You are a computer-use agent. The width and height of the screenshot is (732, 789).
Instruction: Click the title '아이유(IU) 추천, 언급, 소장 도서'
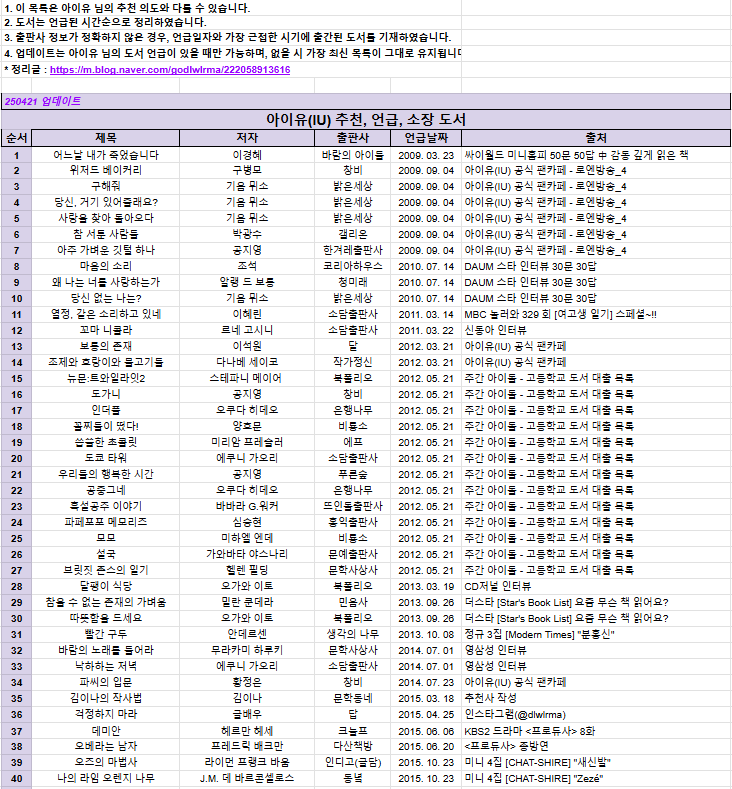click(x=366, y=119)
